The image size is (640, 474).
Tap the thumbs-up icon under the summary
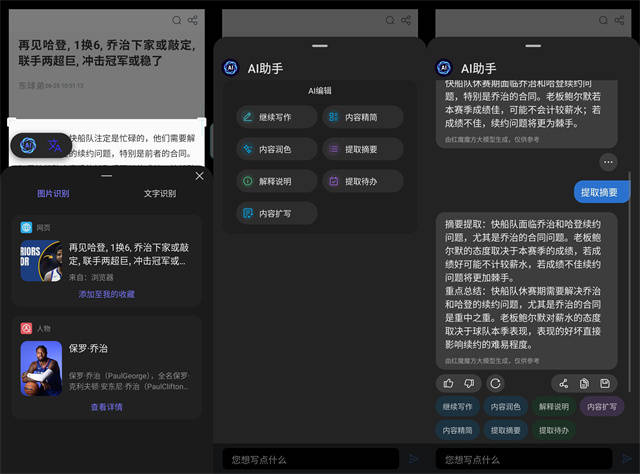449,383
